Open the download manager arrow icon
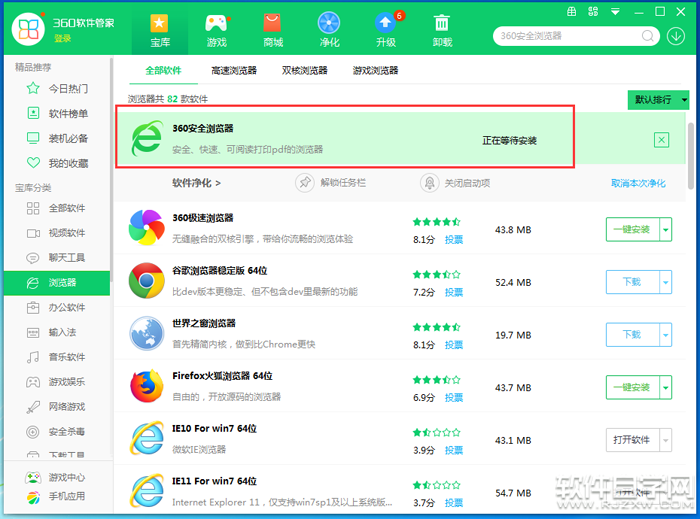The width and height of the screenshot is (700, 519). pos(676,36)
